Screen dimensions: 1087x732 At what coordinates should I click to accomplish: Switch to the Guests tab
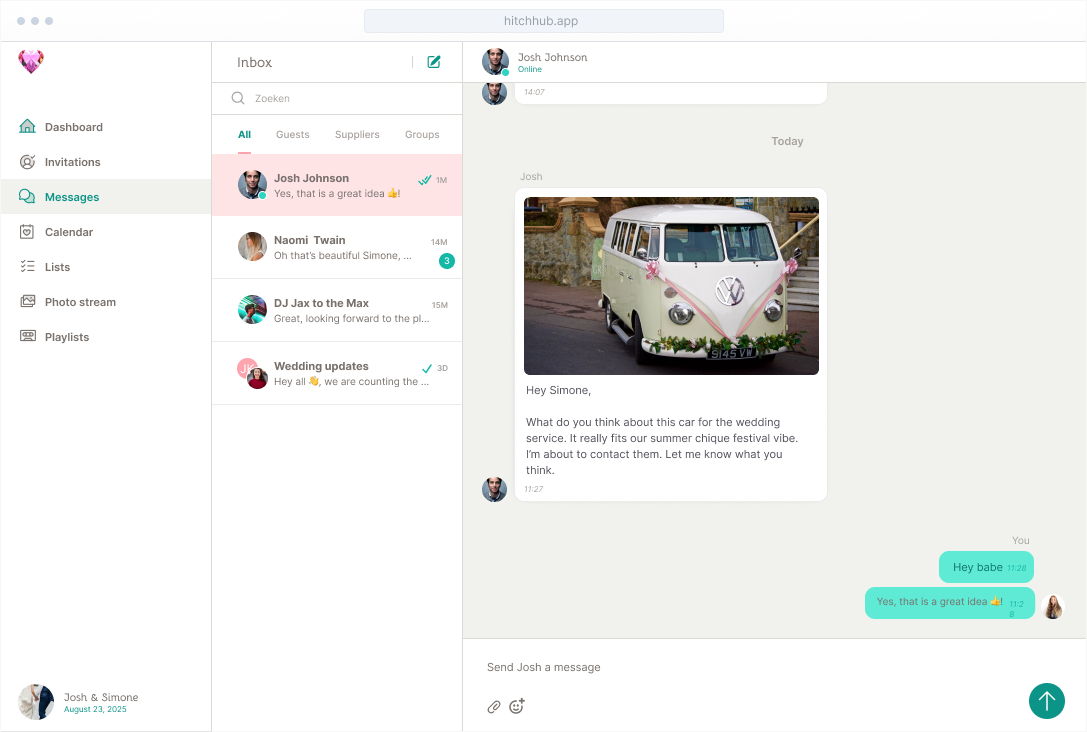point(292,134)
